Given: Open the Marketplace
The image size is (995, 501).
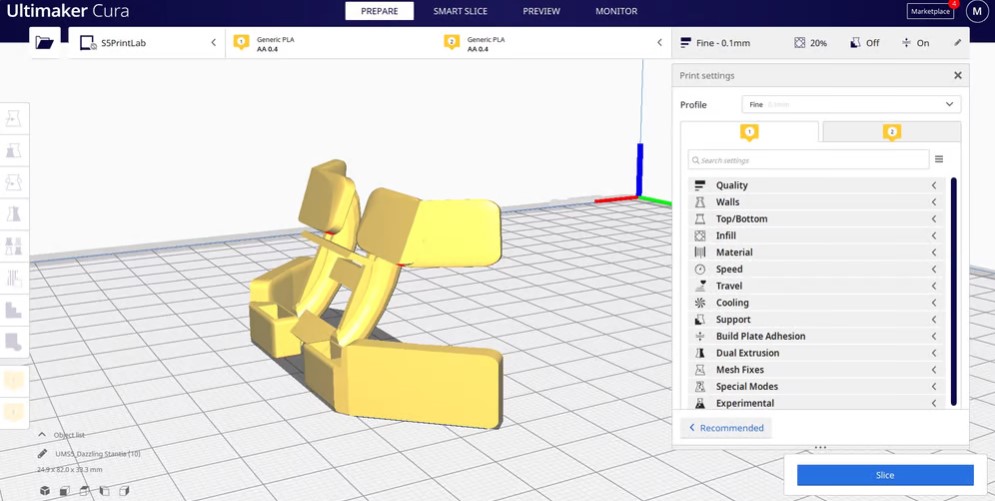Looking at the screenshot, I should (x=930, y=11).
